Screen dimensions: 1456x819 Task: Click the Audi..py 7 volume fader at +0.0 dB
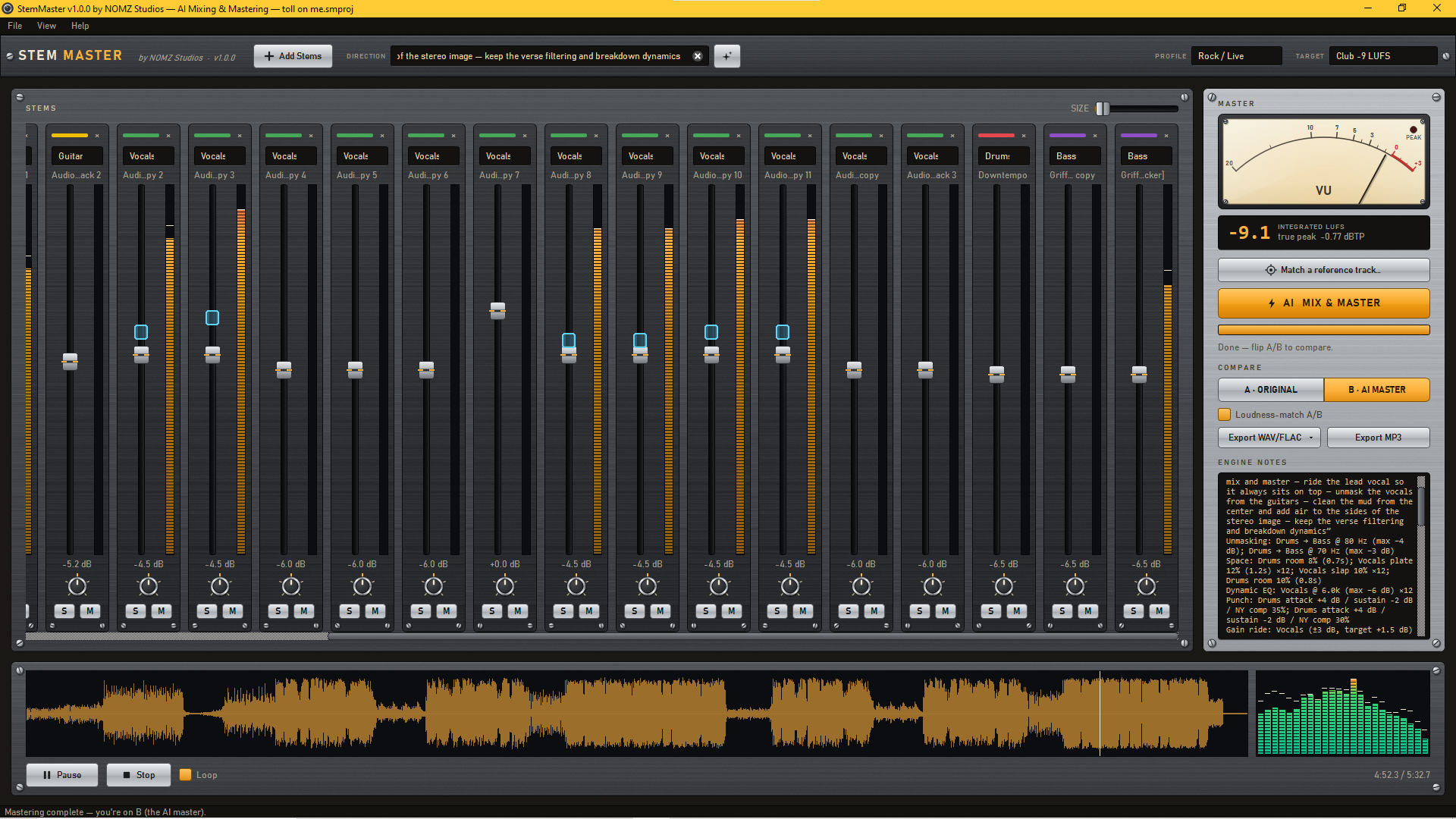pos(497,310)
